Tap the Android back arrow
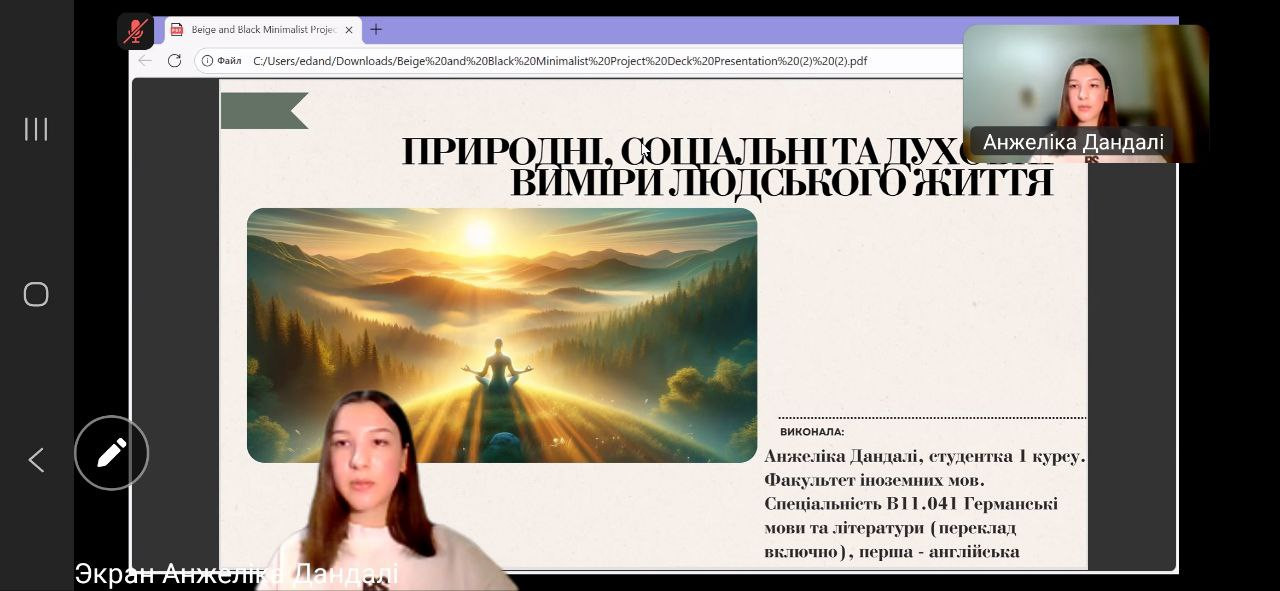This screenshot has height=591, width=1280. coord(36,460)
